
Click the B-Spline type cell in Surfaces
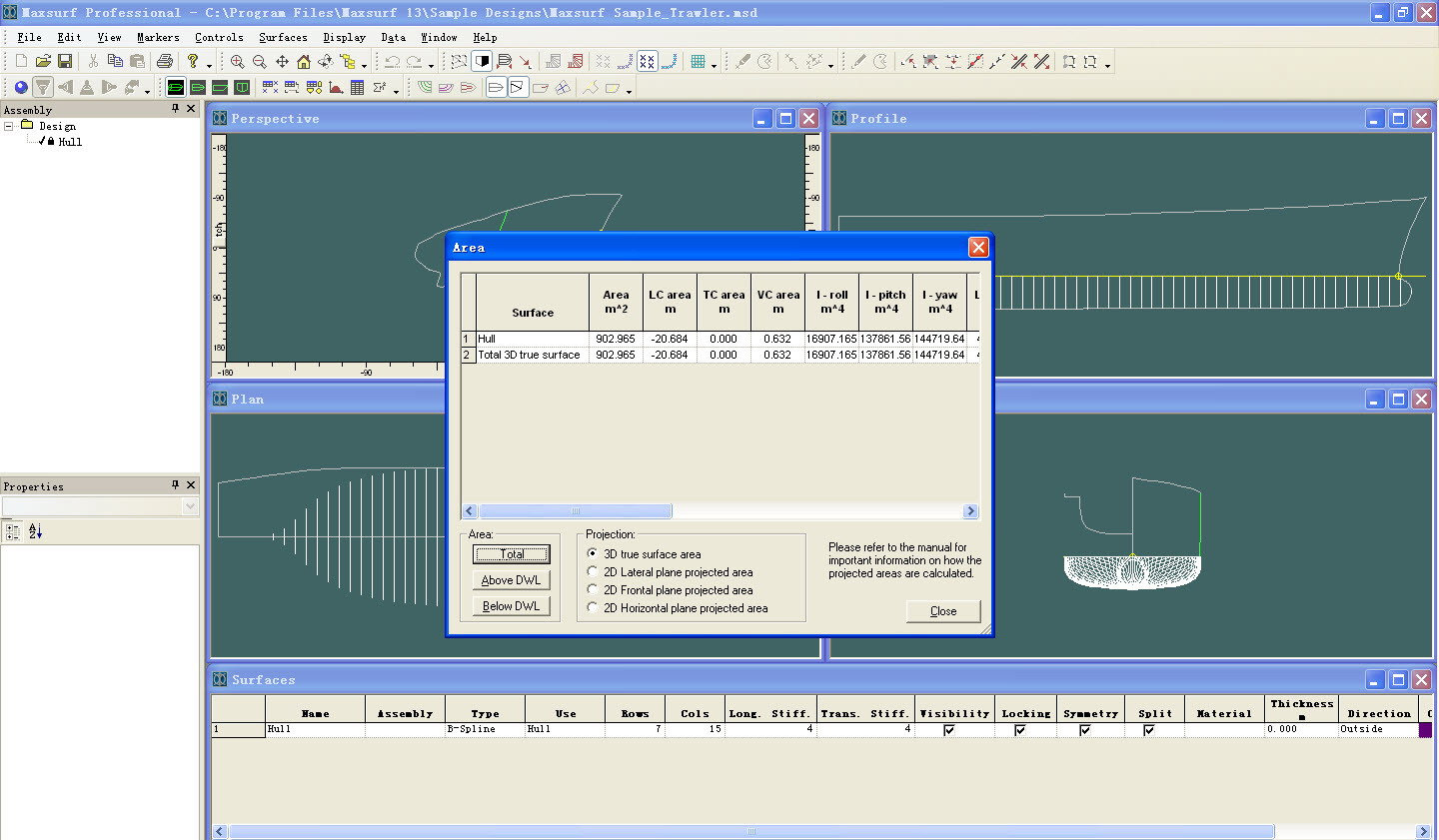point(485,729)
